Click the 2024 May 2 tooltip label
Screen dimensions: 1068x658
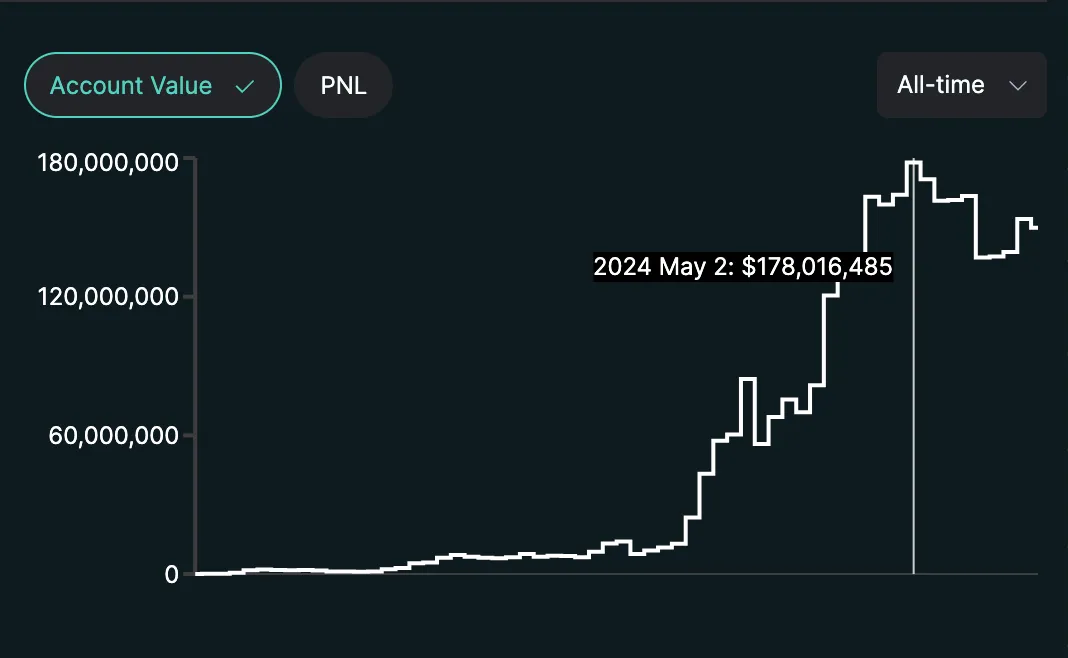pyautogui.click(x=742, y=267)
